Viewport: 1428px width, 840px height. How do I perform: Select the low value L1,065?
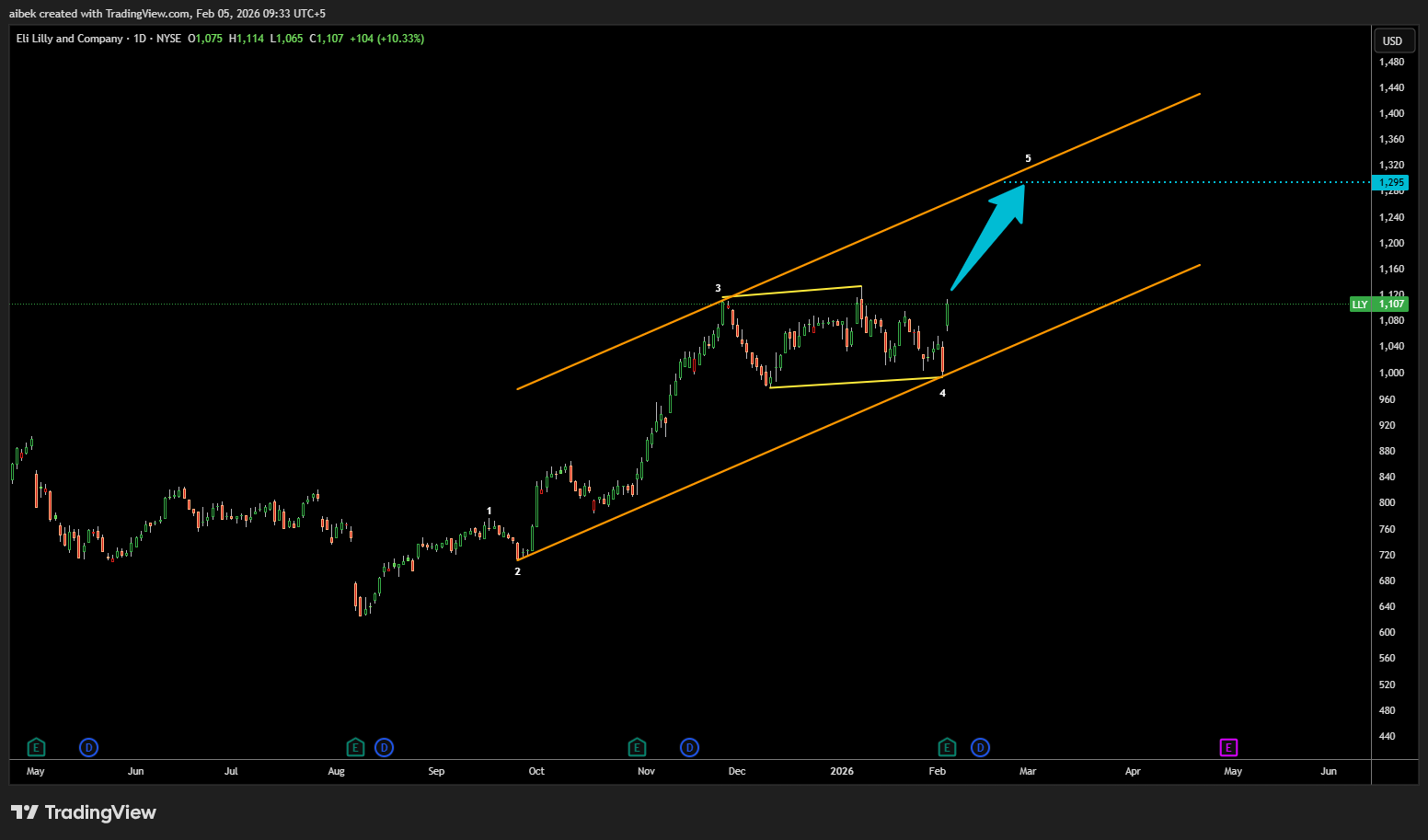click(x=286, y=39)
